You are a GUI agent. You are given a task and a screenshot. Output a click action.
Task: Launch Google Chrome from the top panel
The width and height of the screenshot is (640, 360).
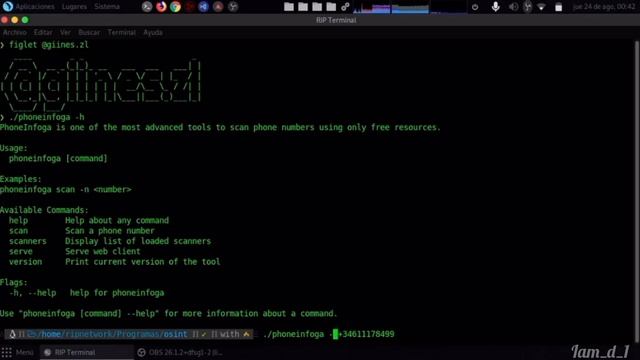(x=176, y=7)
